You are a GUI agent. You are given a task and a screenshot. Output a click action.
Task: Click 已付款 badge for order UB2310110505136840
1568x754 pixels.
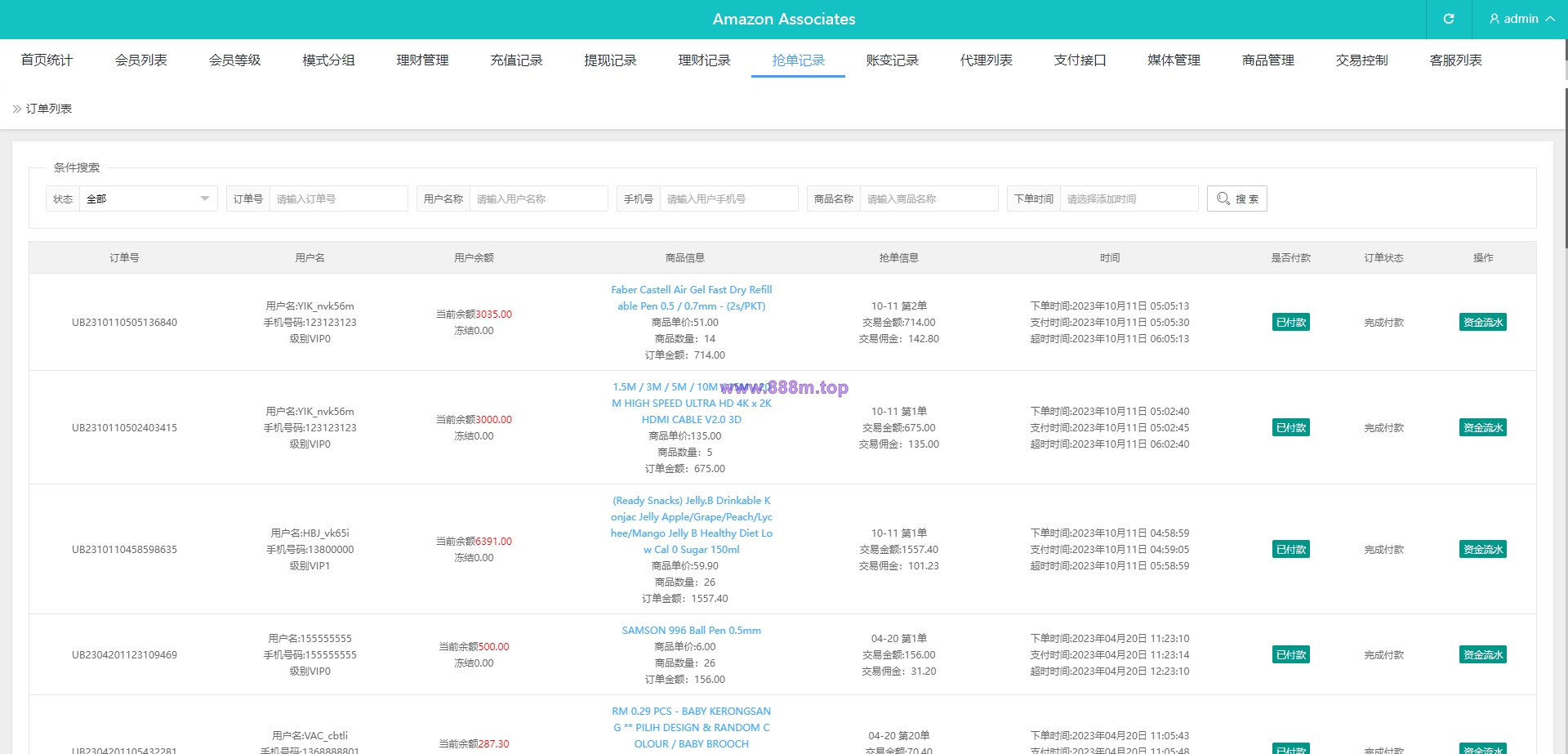[x=1290, y=322]
